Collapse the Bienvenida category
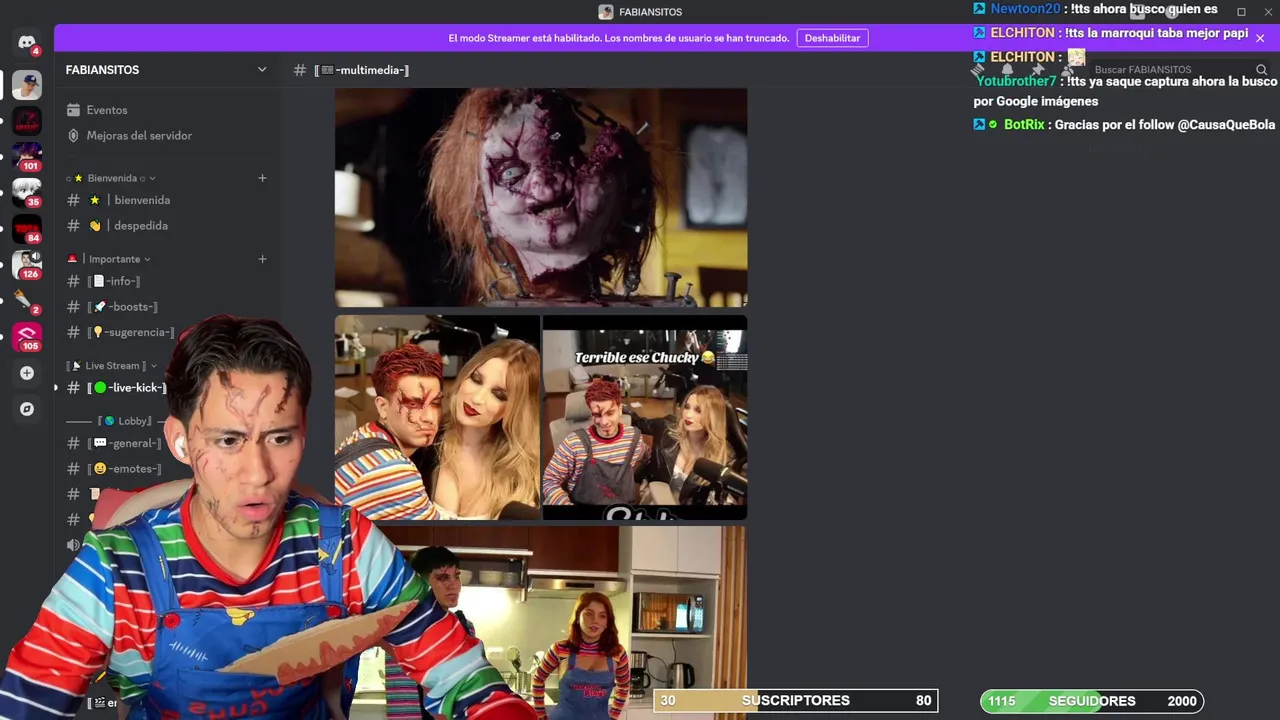Screen dimensions: 1280x720 (x=111, y=178)
